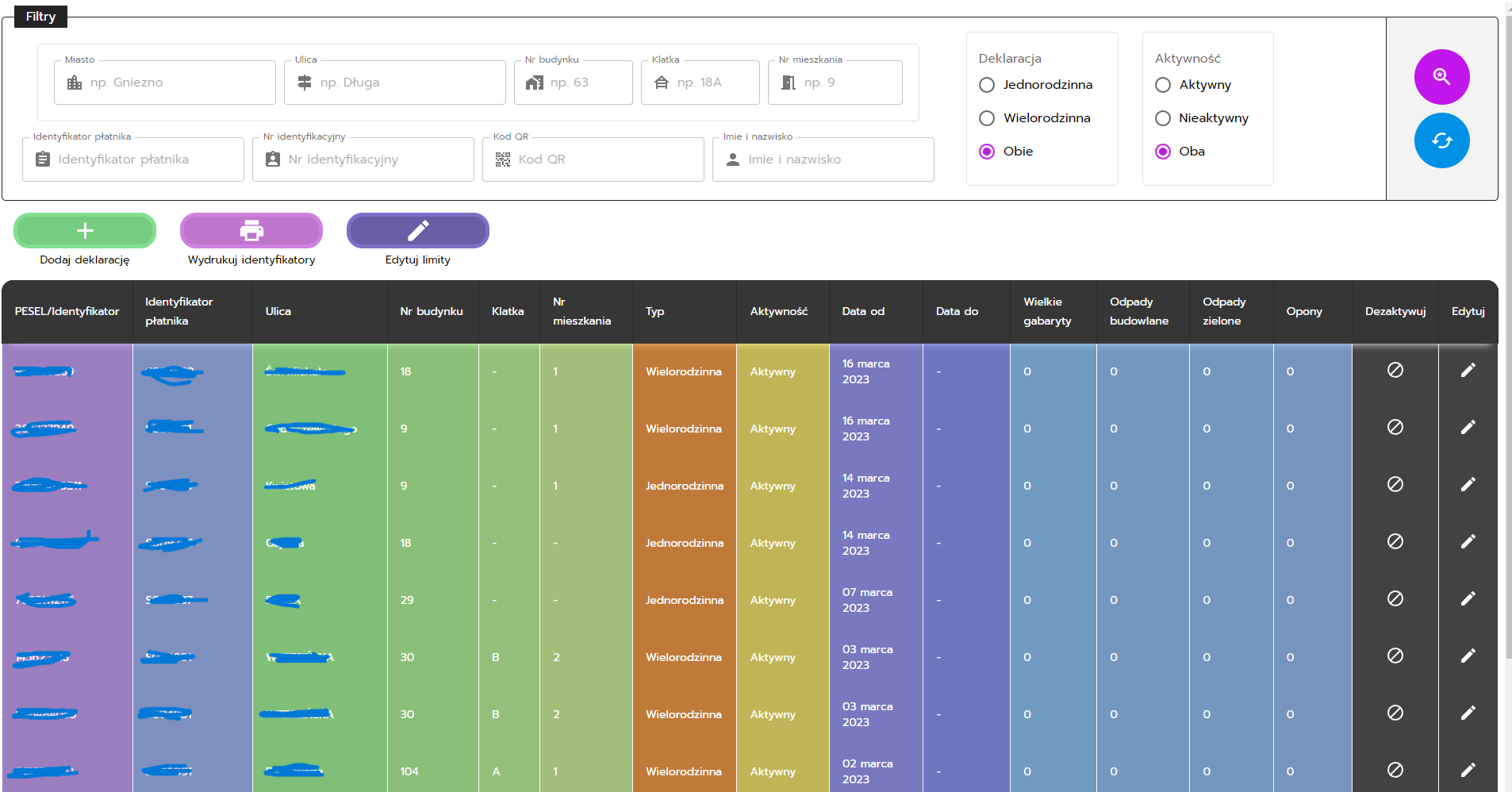Deactivate the row dated 07 marca 2023
This screenshot has width=1512, height=792.
[x=1395, y=598]
